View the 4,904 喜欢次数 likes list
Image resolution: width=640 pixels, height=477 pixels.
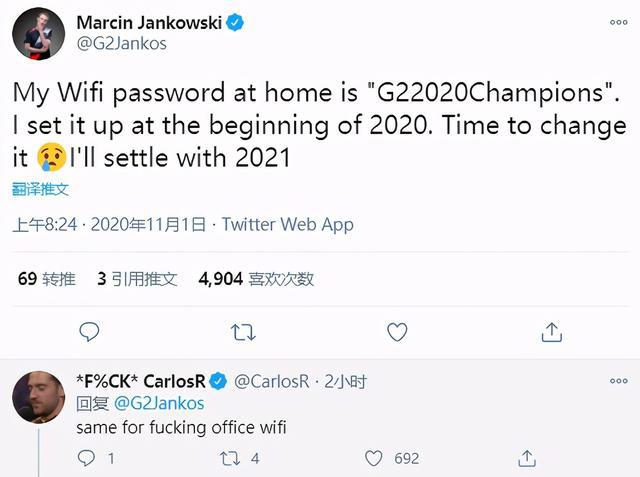(x=256, y=279)
